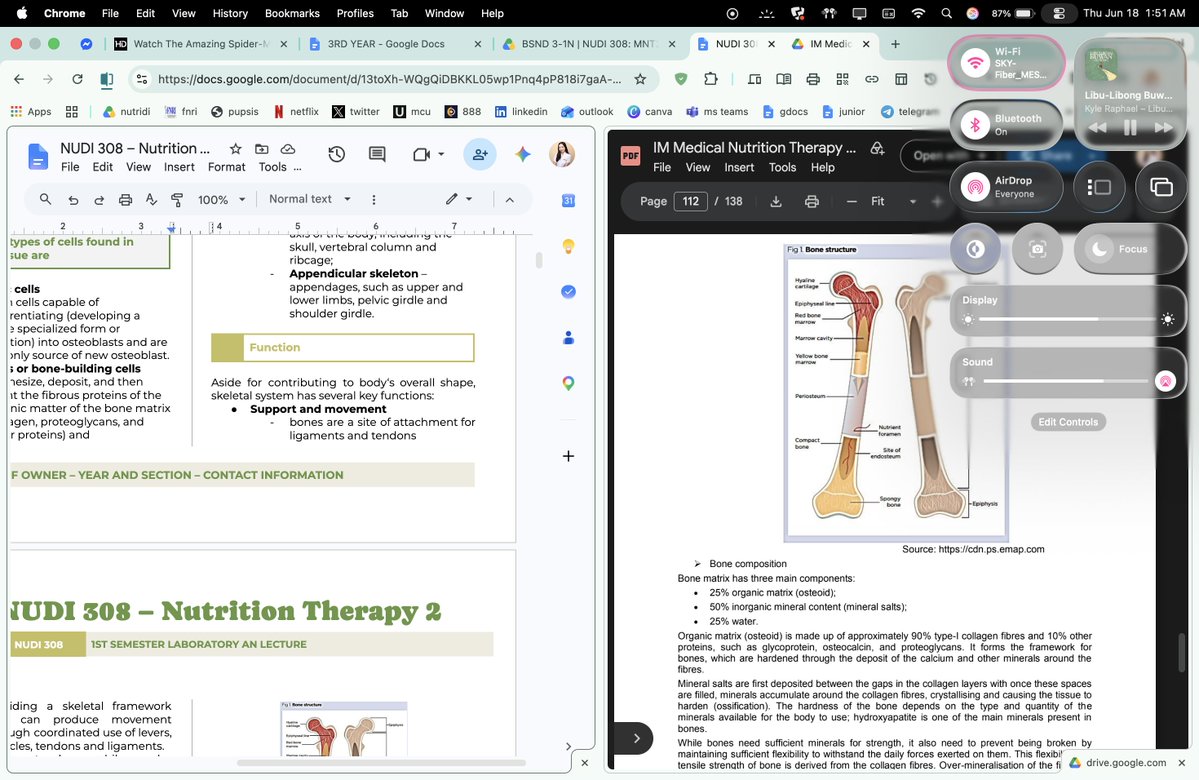Image resolution: width=1199 pixels, height=780 pixels.
Task: Open the canva bookmark
Action: 649,112
